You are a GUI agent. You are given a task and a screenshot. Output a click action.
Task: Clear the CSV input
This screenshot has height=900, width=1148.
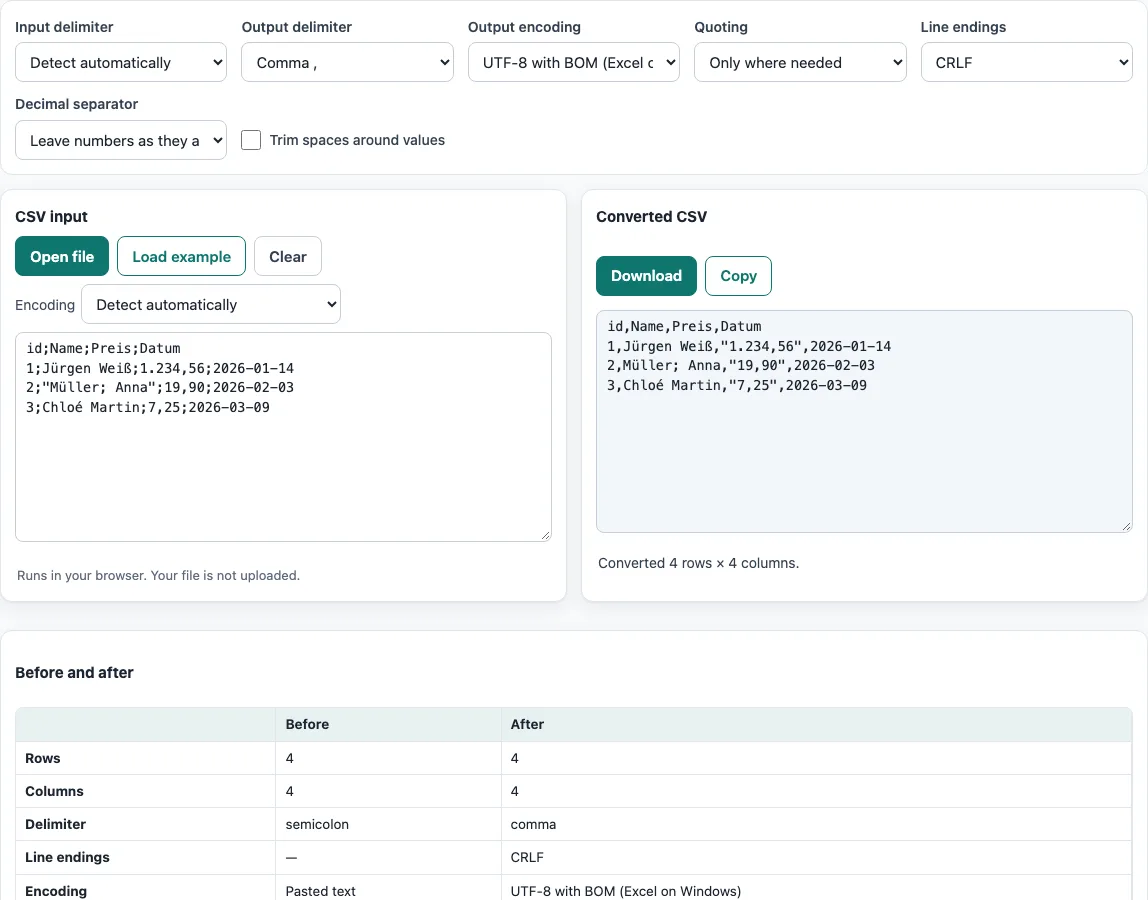click(x=288, y=256)
